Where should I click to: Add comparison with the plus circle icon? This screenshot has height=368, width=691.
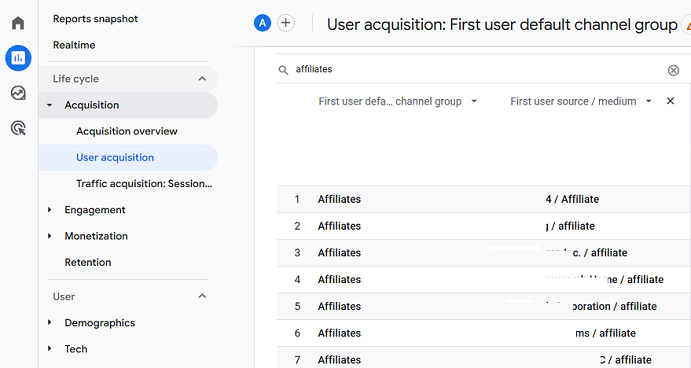pos(286,23)
